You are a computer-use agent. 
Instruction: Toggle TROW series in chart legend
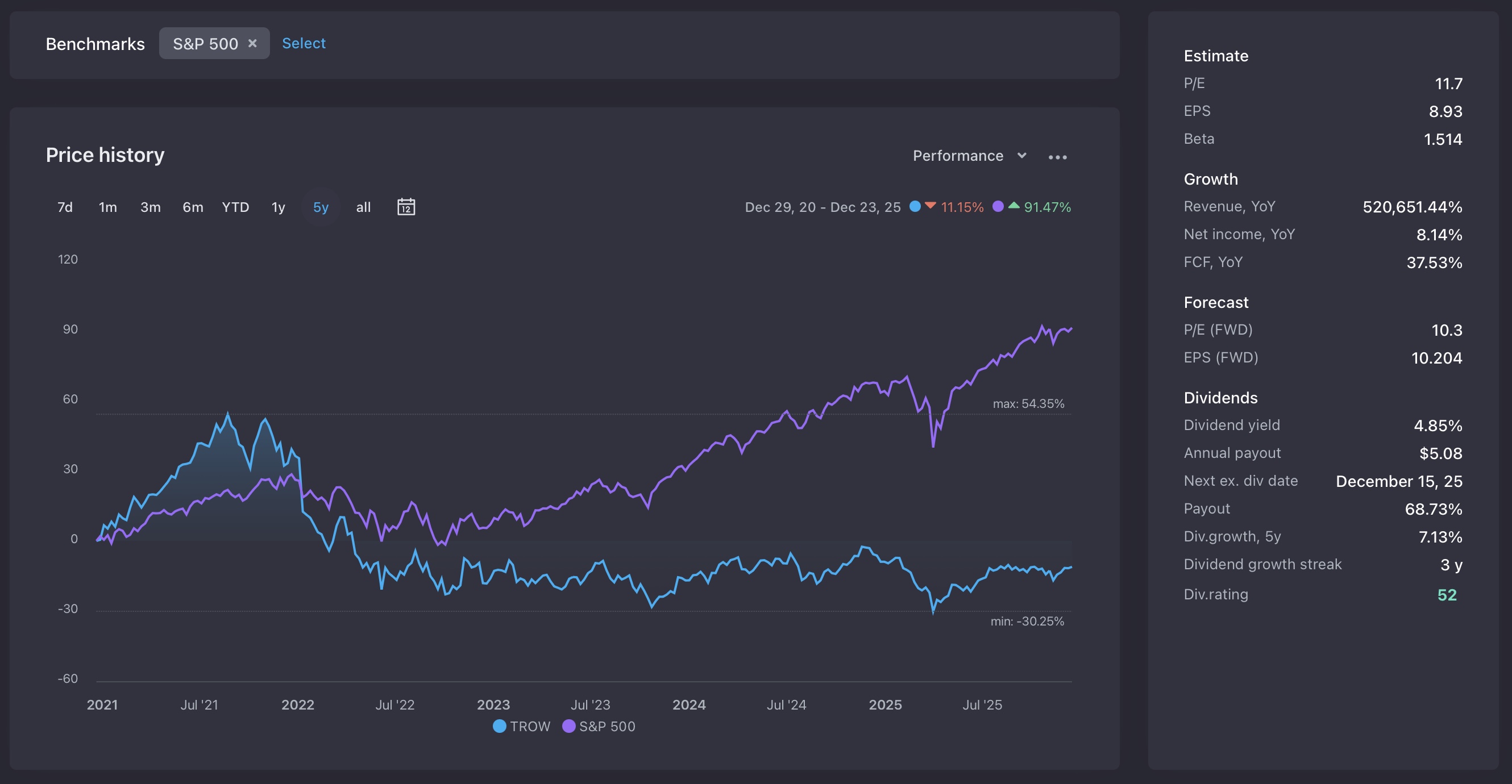521,726
